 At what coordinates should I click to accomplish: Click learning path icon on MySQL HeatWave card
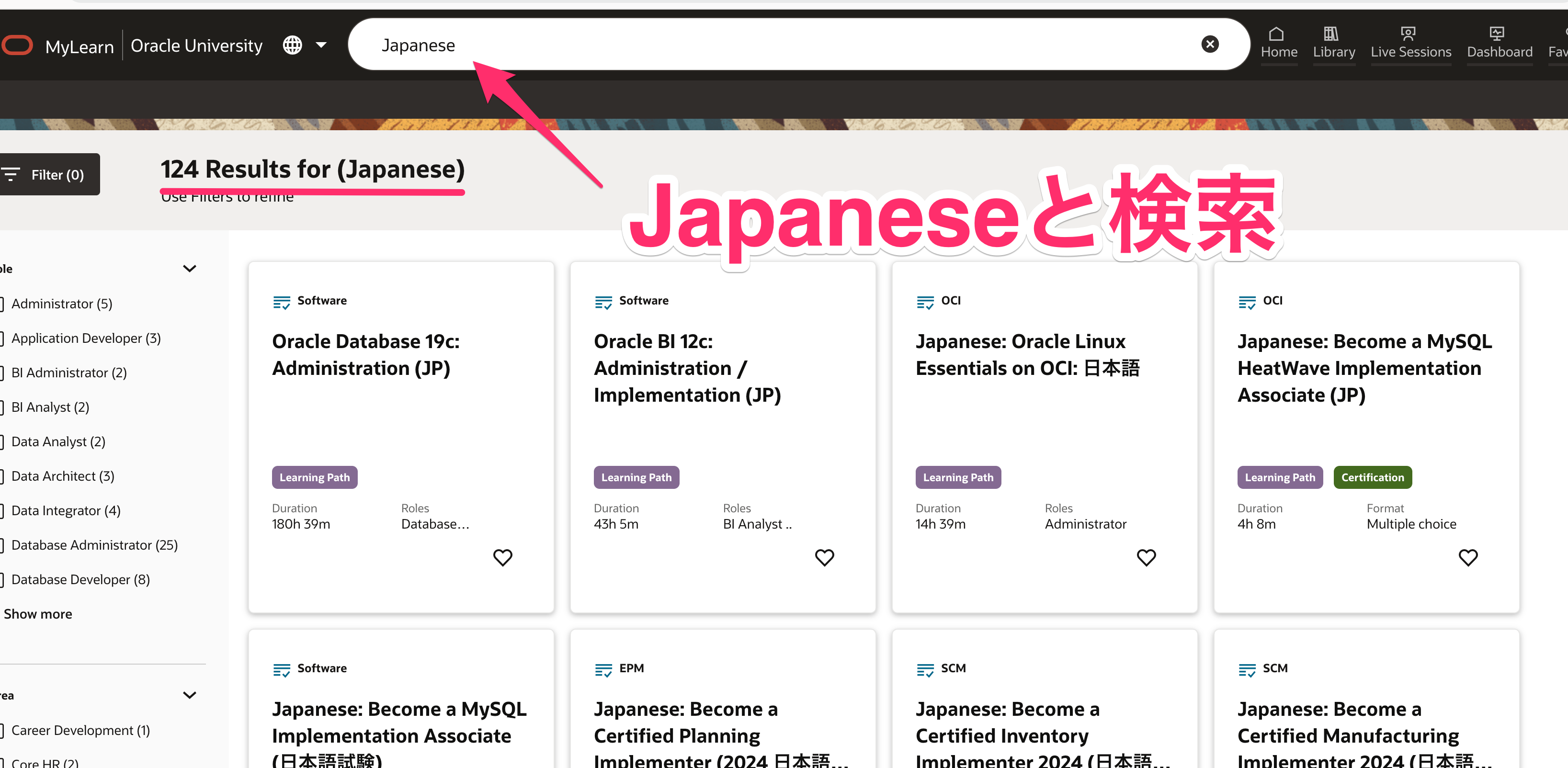click(1247, 303)
